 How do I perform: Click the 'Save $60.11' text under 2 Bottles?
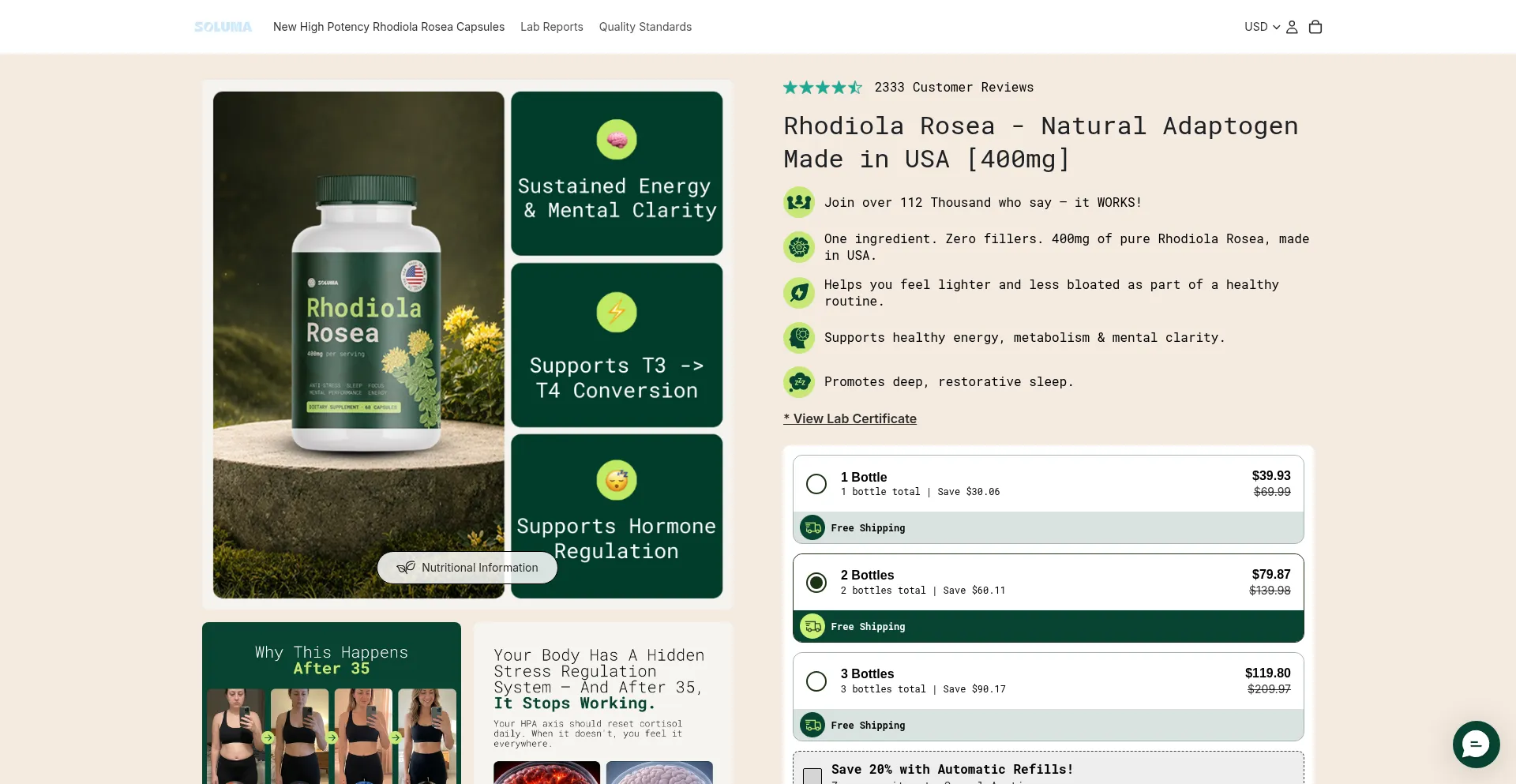pos(974,591)
